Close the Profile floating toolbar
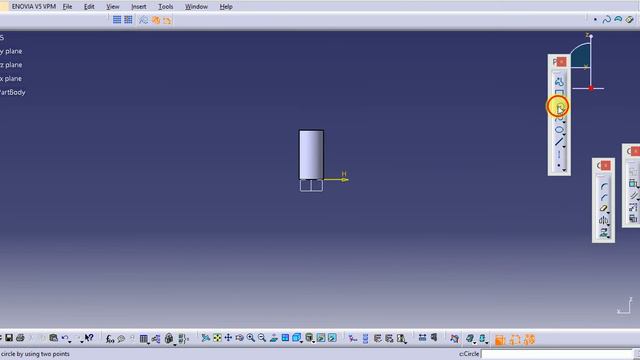640x360 pixels. pyautogui.click(x=562, y=62)
